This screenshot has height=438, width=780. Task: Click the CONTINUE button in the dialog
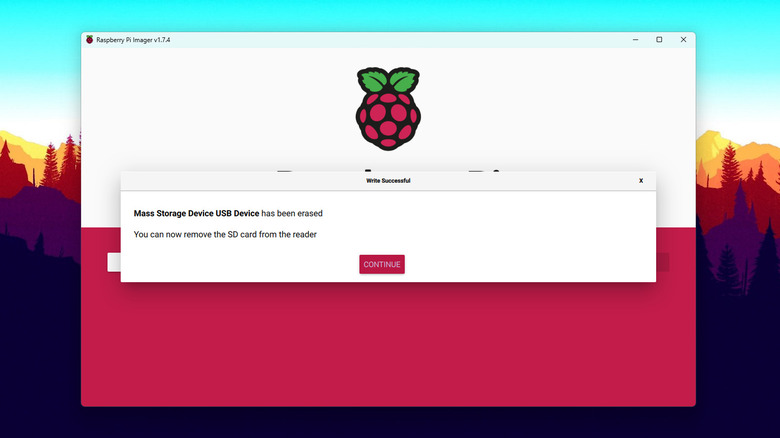(x=382, y=264)
